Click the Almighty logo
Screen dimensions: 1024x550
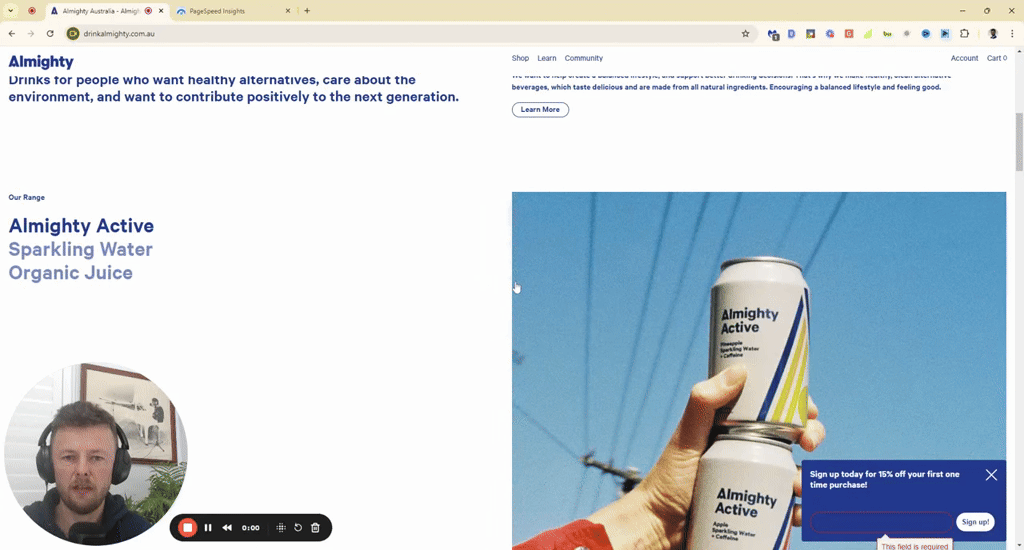[x=41, y=61]
